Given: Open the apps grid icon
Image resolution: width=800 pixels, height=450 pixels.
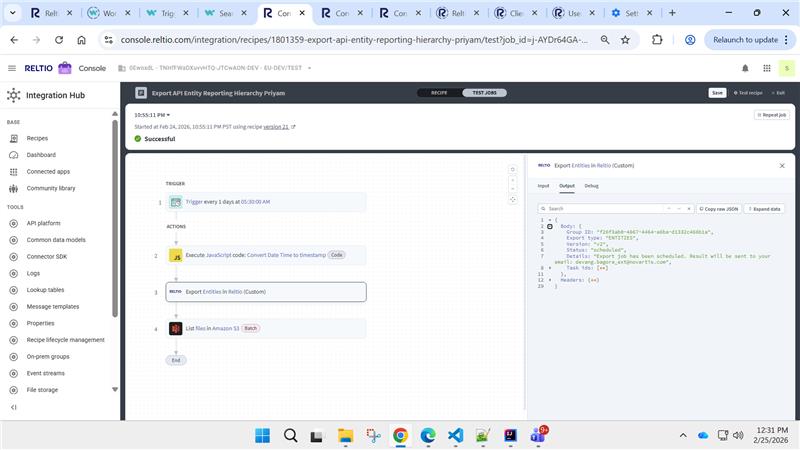Looking at the screenshot, I should [x=767, y=68].
